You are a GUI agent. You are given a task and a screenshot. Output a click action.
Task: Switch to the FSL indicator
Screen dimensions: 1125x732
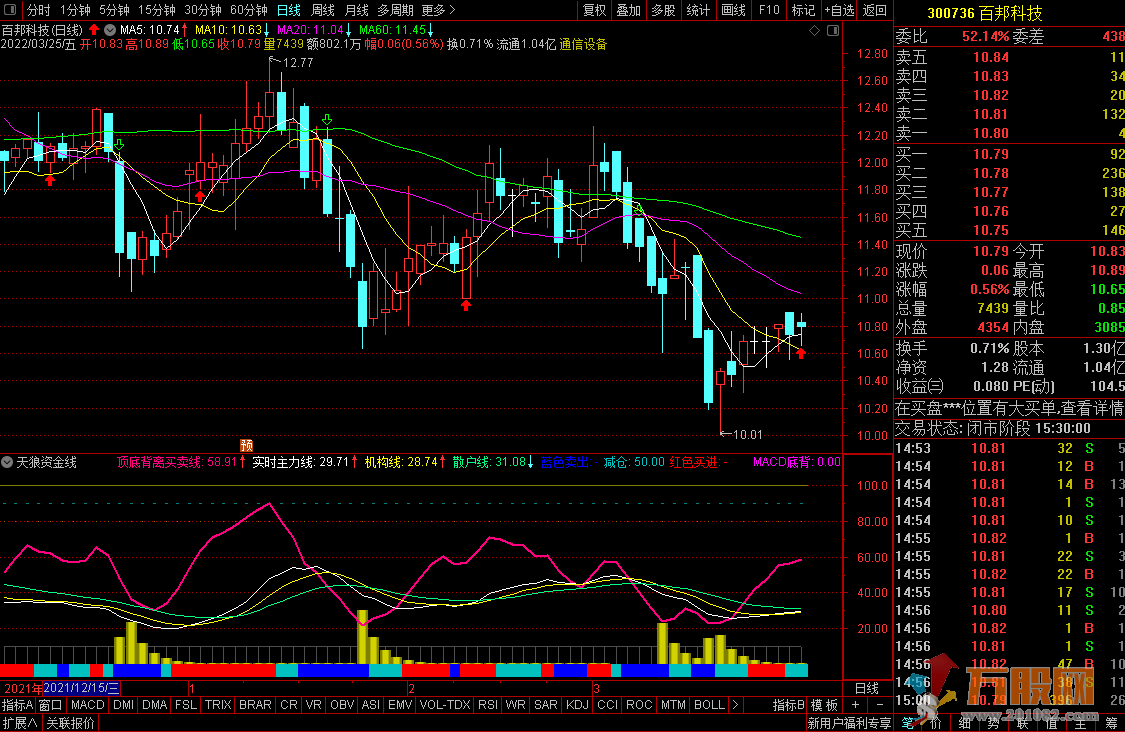coord(186,705)
